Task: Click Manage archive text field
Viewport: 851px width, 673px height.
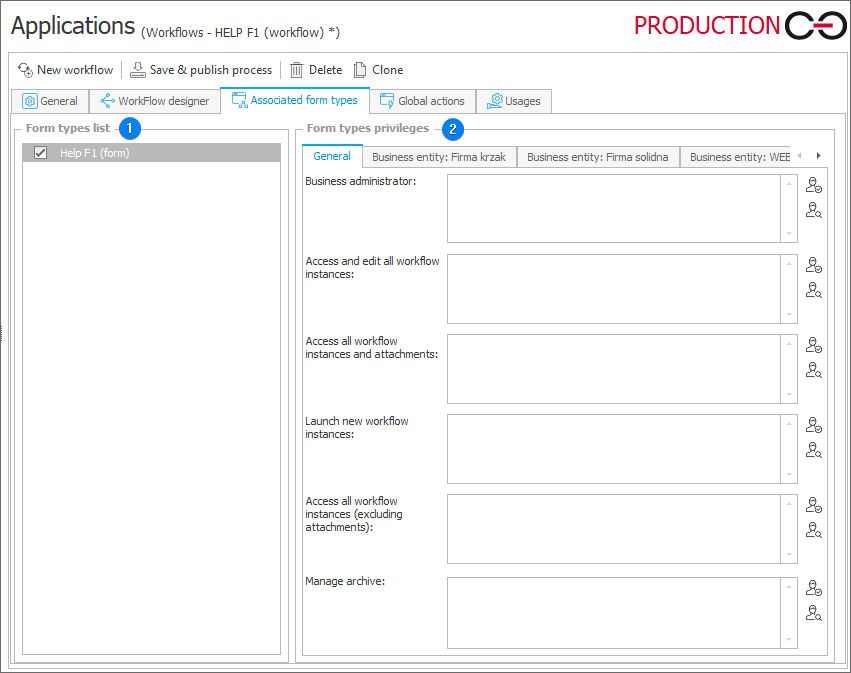Action: click(x=614, y=613)
